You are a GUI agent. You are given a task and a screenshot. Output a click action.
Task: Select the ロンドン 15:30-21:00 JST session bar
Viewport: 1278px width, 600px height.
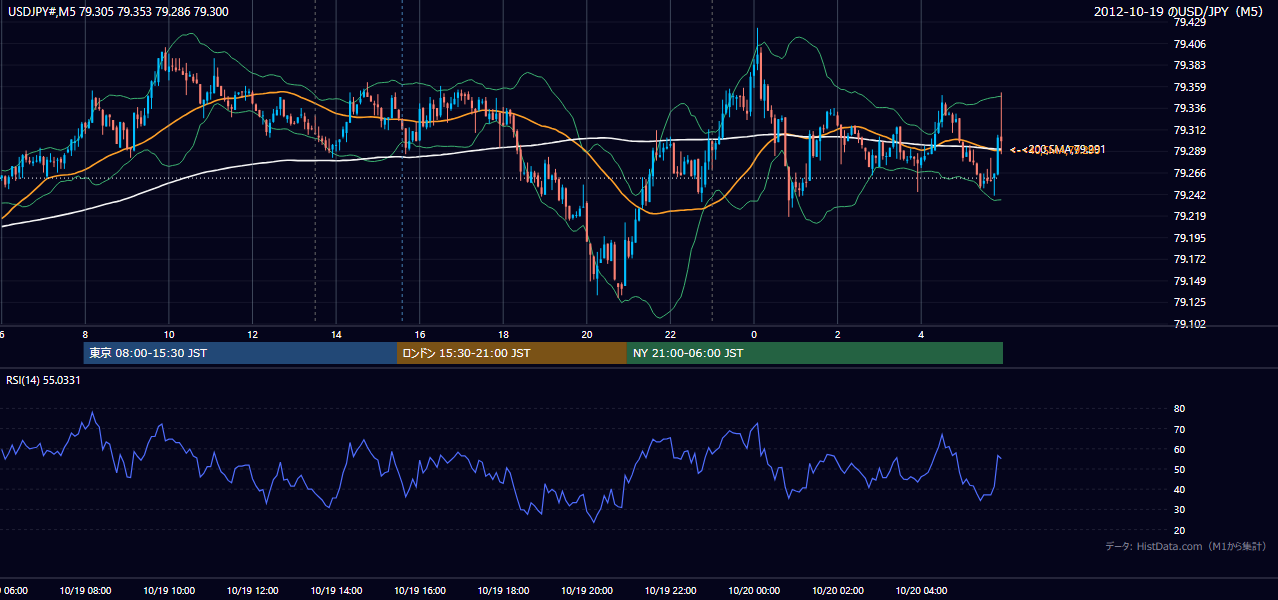pyautogui.click(x=512, y=353)
